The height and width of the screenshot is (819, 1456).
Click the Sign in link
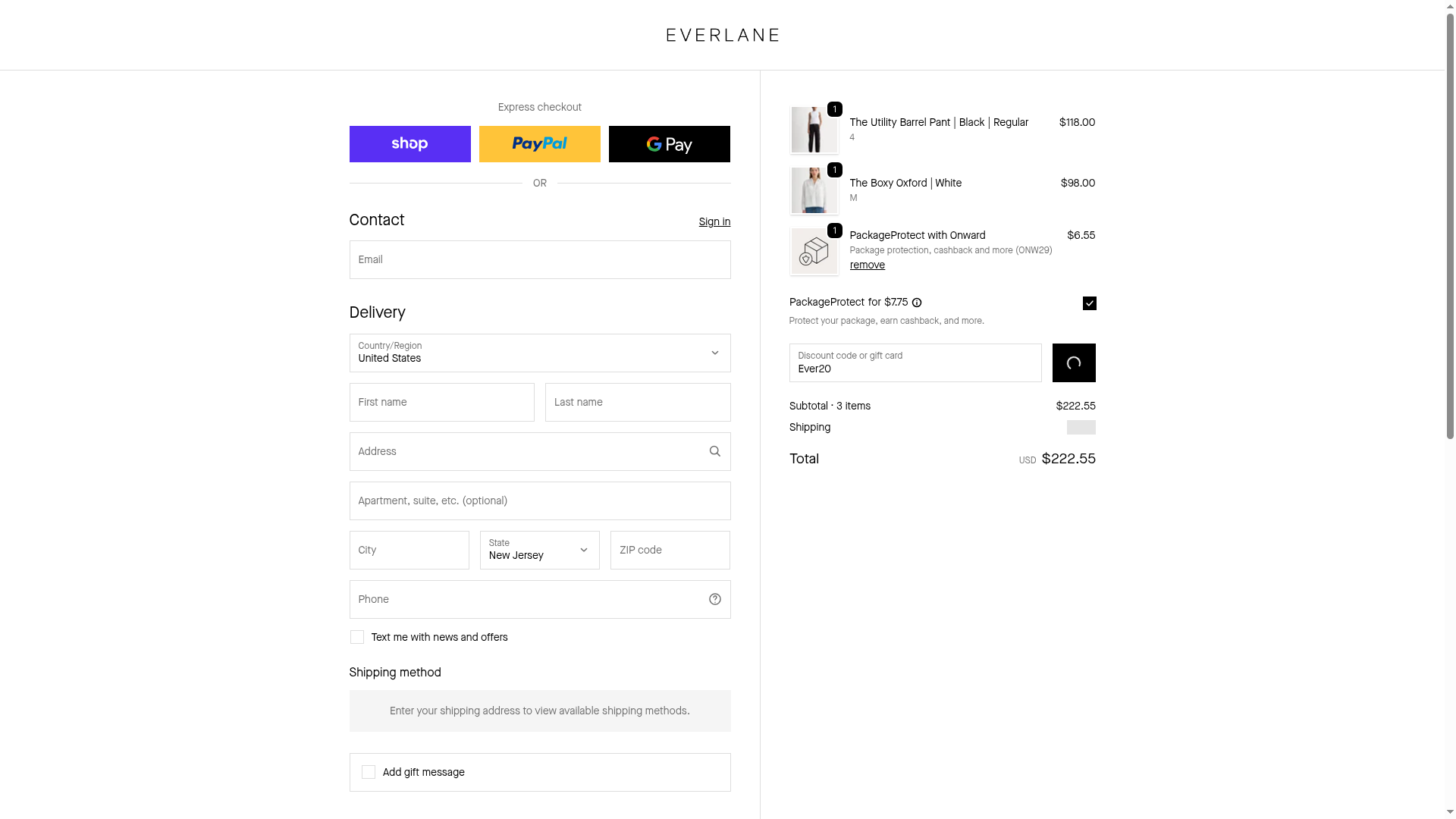[x=714, y=221]
